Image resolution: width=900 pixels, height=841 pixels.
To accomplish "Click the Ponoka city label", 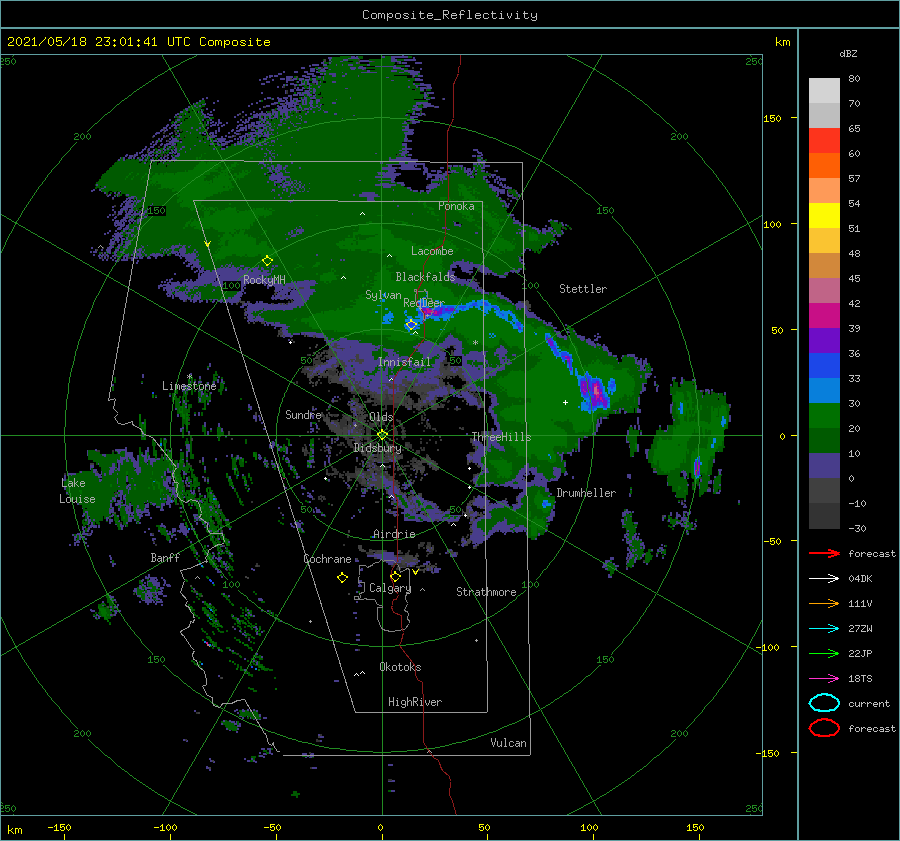I will [456, 206].
